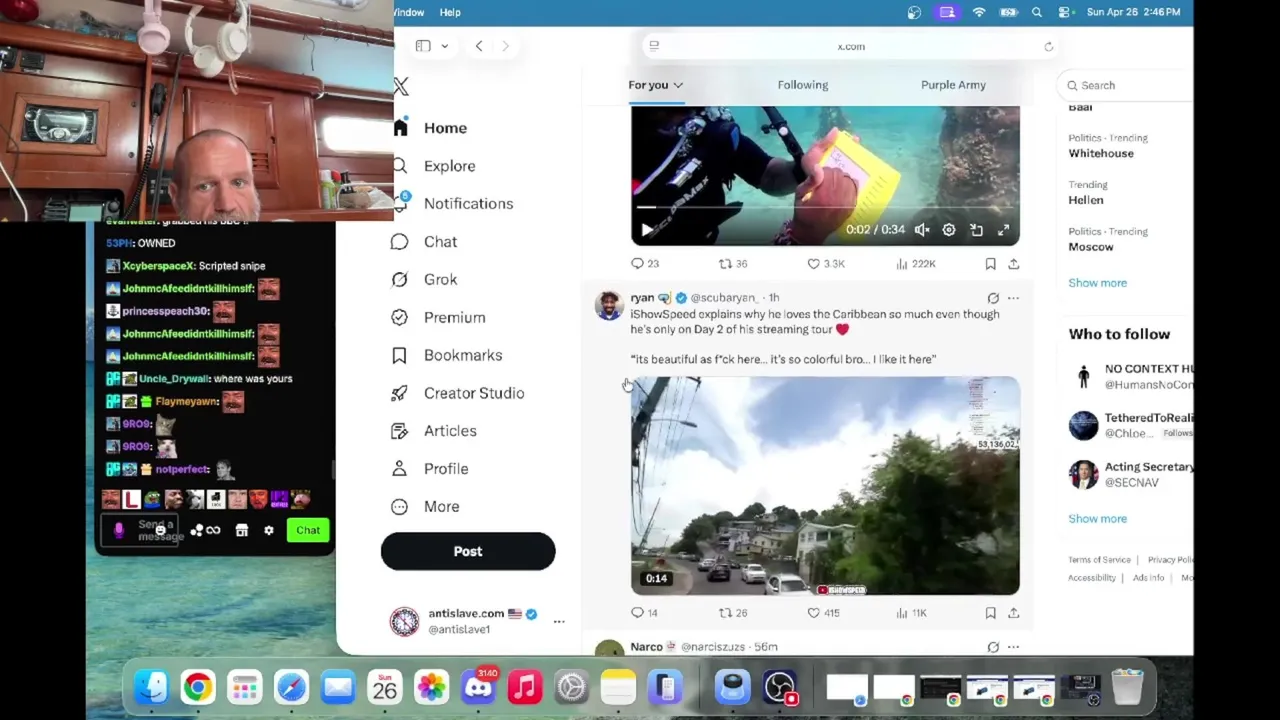Image resolution: width=1280 pixels, height=720 pixels.
Task: Toggle Safari sidebar
Action: click(x=423, y=46)
